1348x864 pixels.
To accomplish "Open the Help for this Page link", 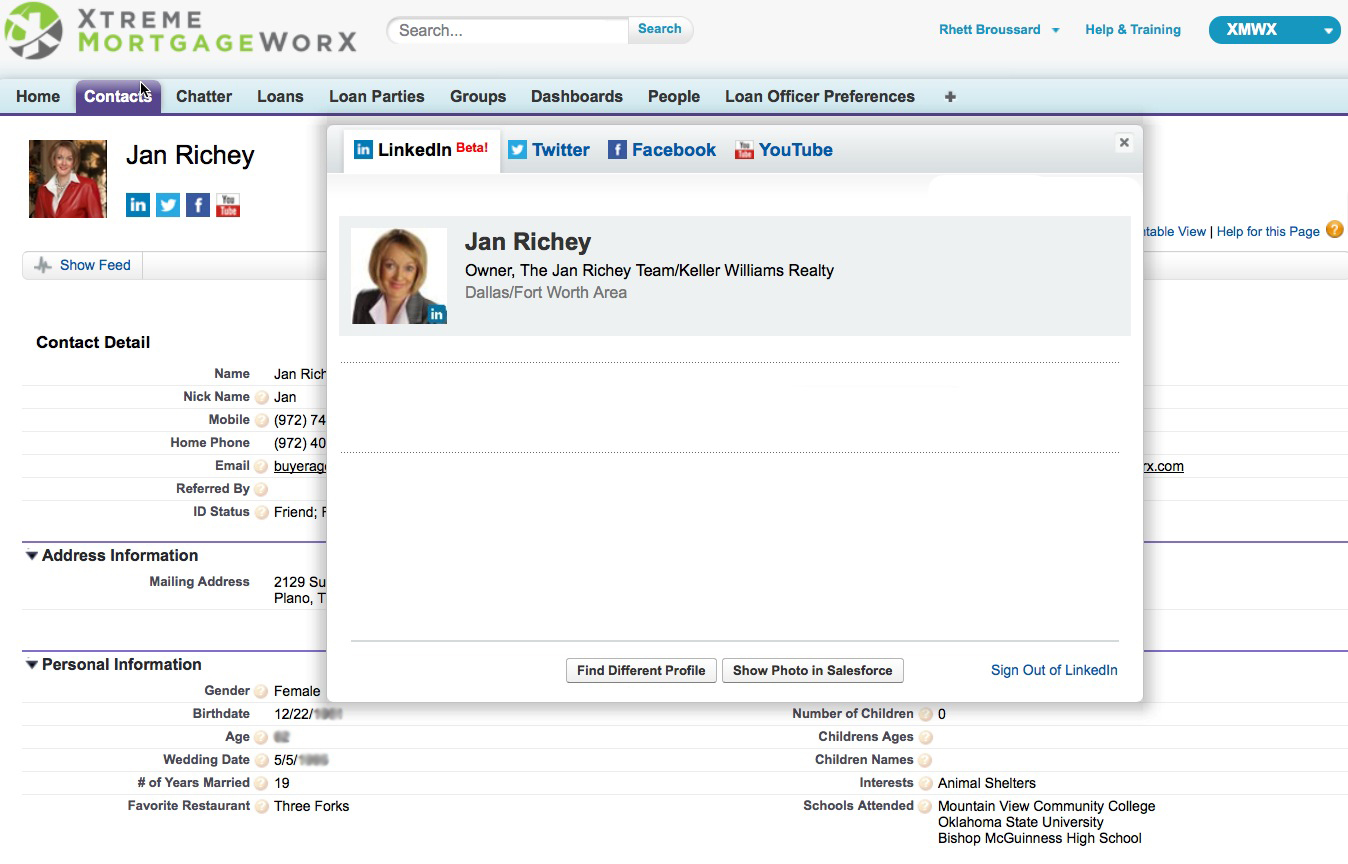I will (1268, 231).
